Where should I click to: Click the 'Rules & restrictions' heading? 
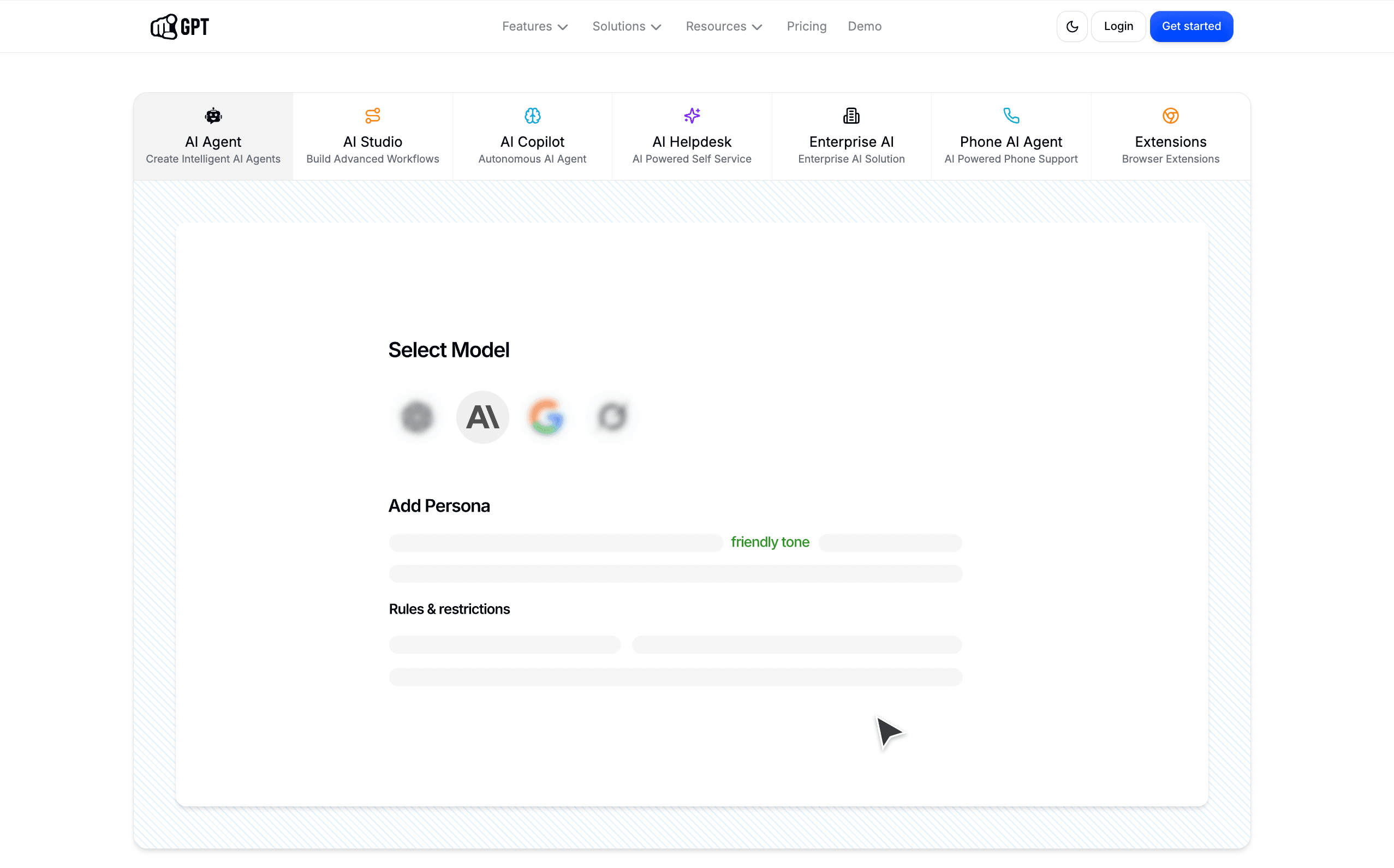[449, 609]
